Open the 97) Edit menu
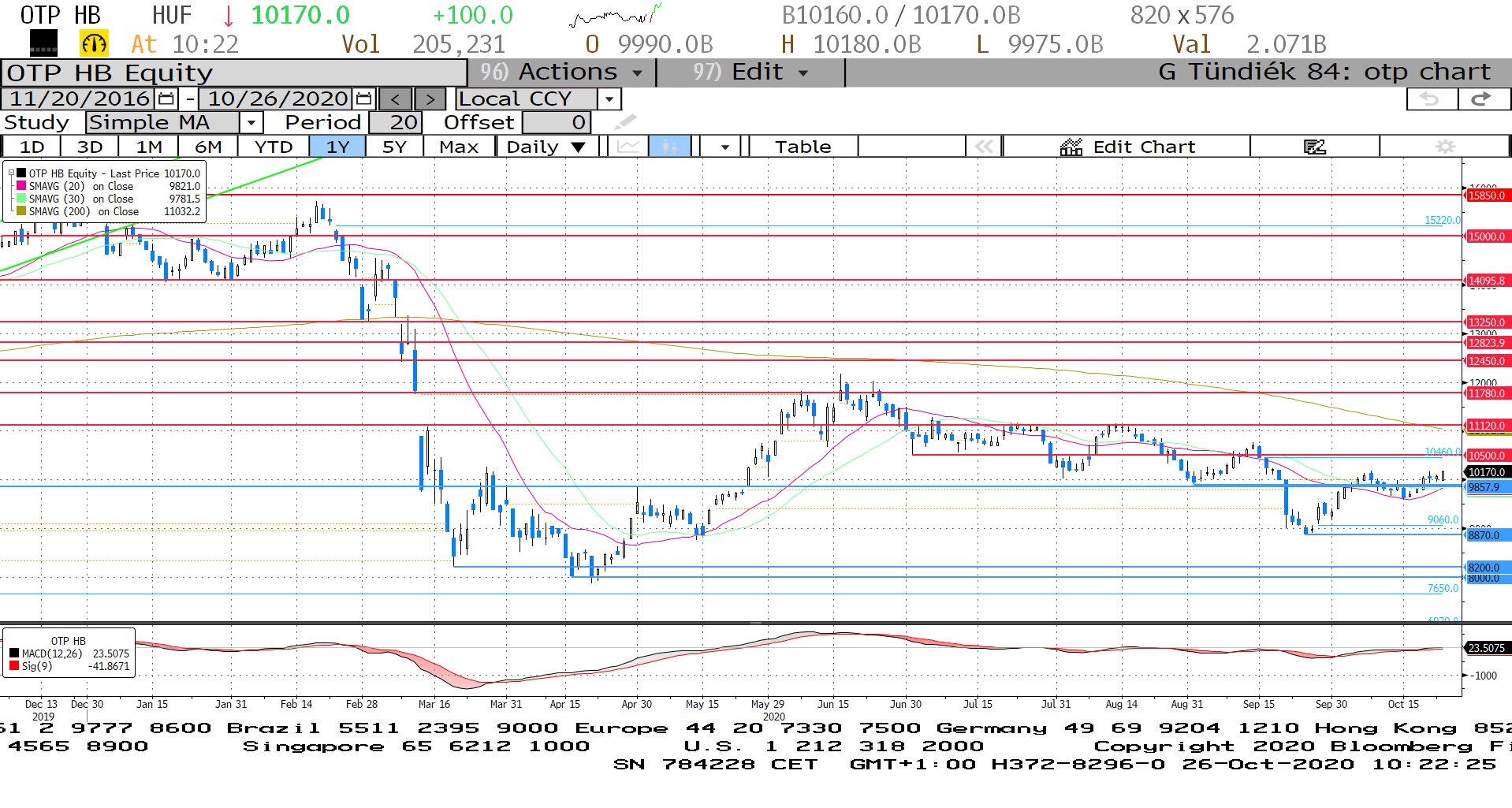 [x=750, y=73]
